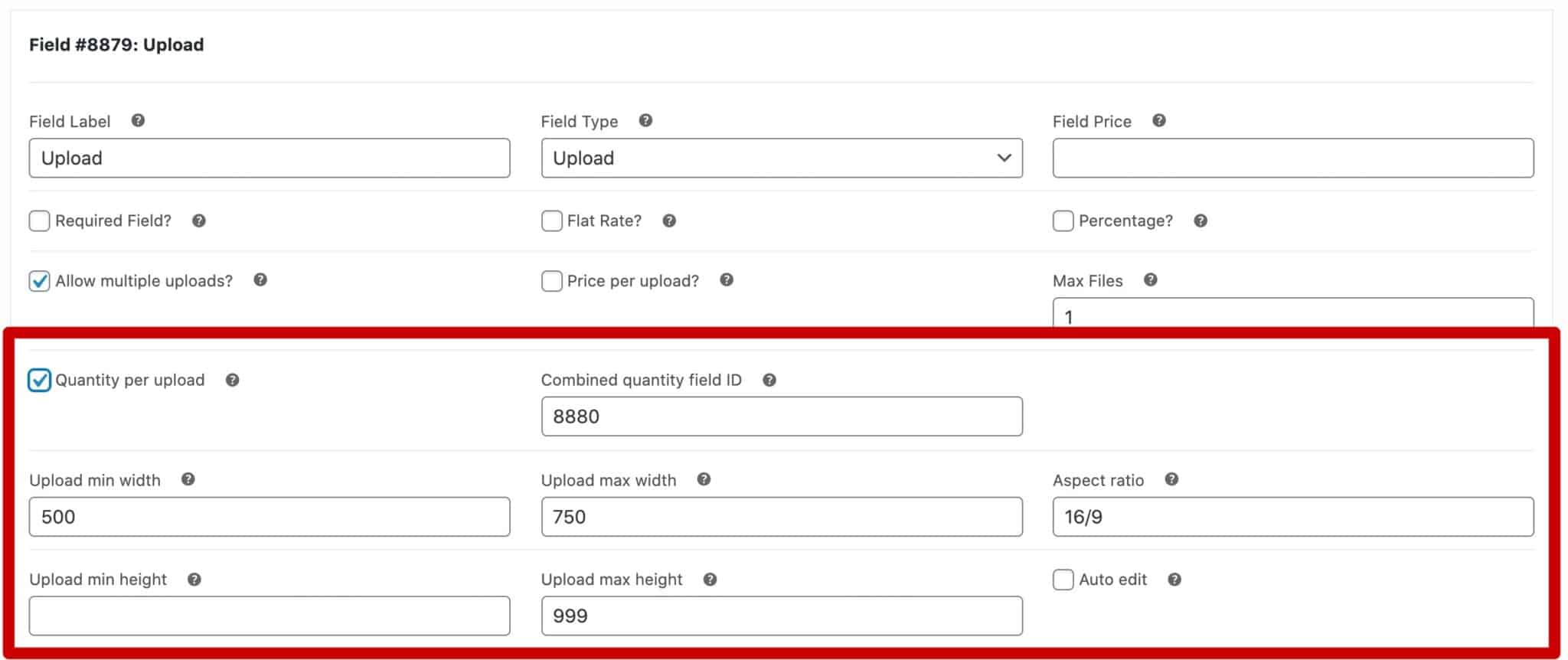Screen dimensions: 1568x660
Task: Click the Aspect ratio input showing 16/9
Action: coord(1293,517)
